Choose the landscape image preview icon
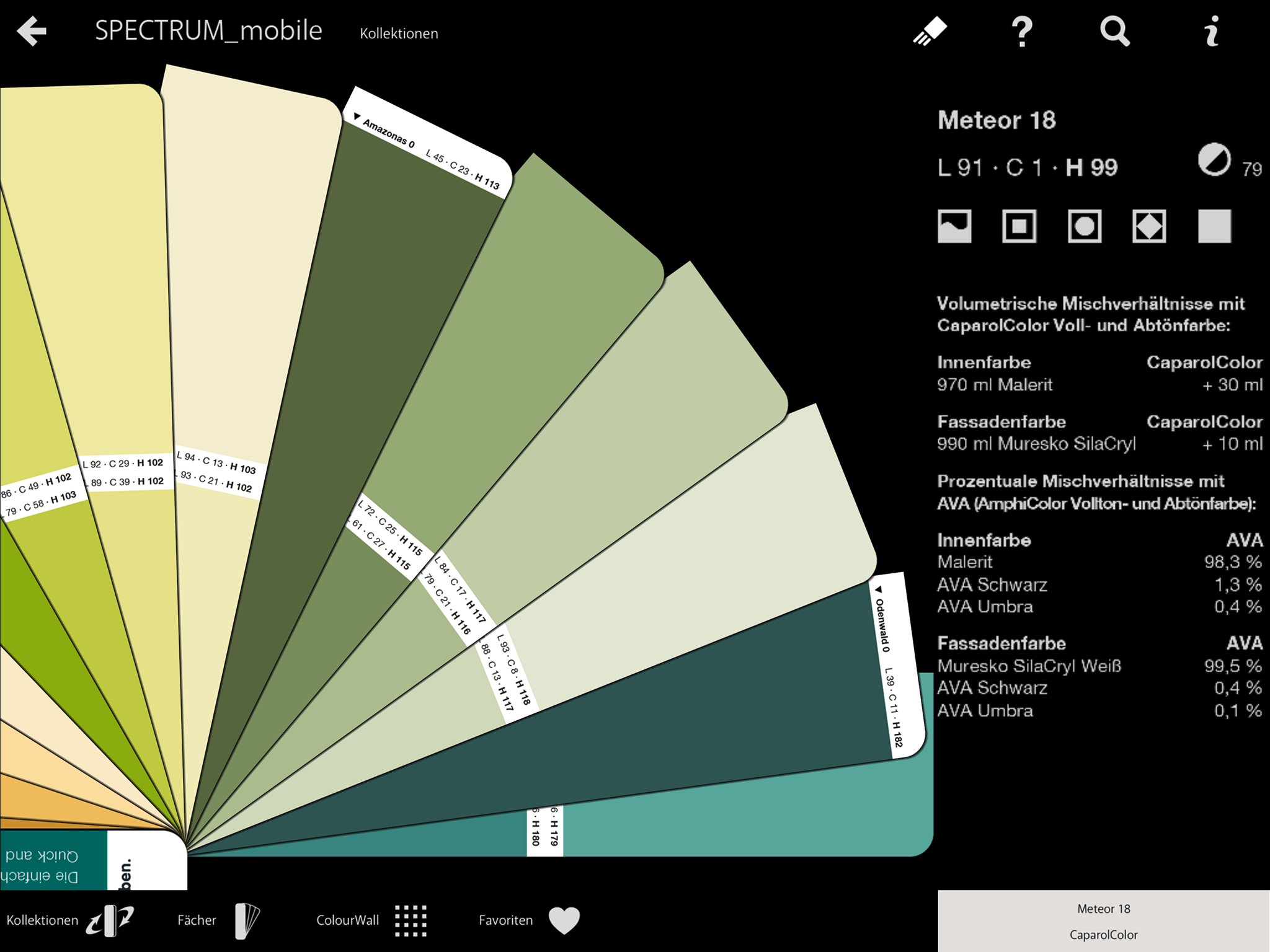Viewport: 1270px width, 952px height. (954, 226)
